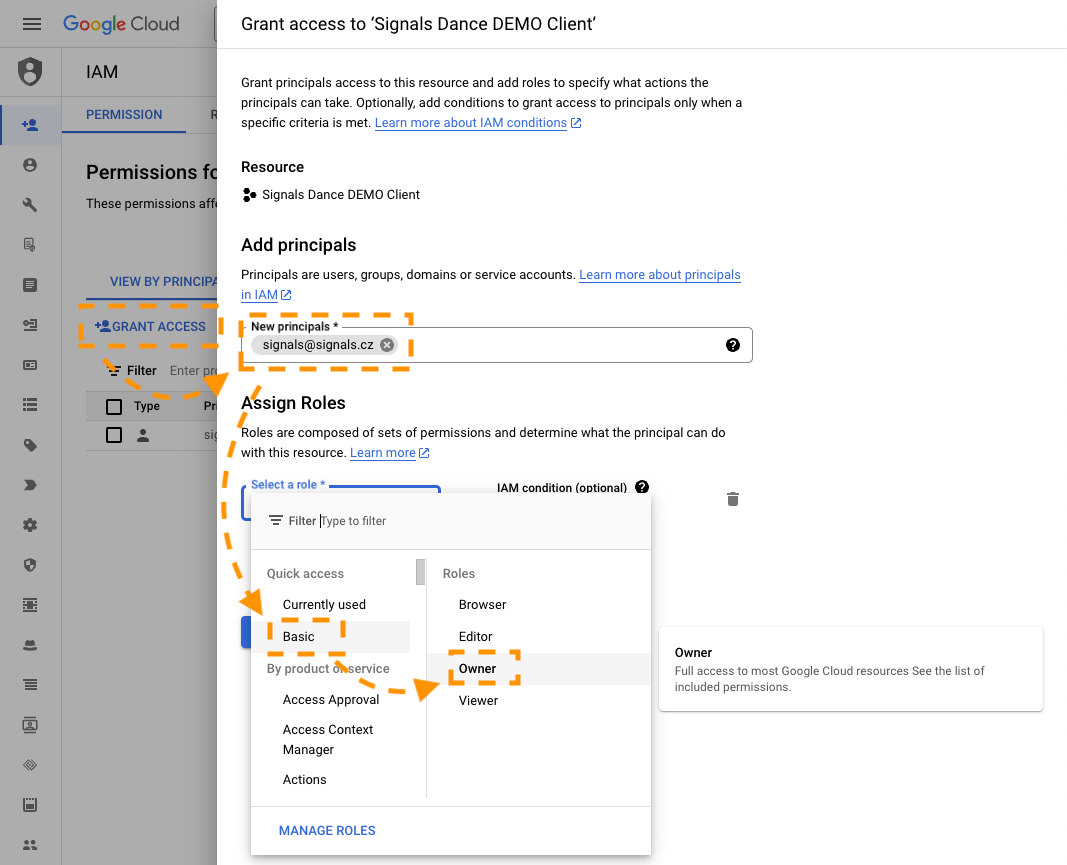
Task: Focus the New principals input field
Action: pos(497,345)
